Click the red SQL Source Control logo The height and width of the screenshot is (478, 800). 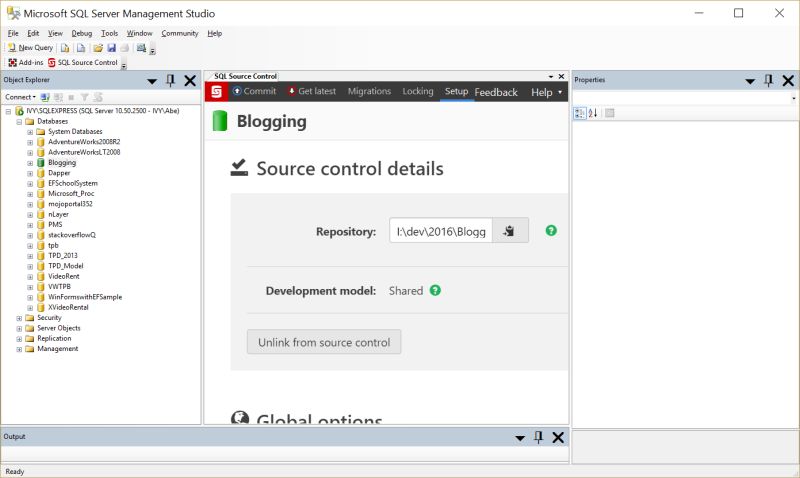point(216,92)
